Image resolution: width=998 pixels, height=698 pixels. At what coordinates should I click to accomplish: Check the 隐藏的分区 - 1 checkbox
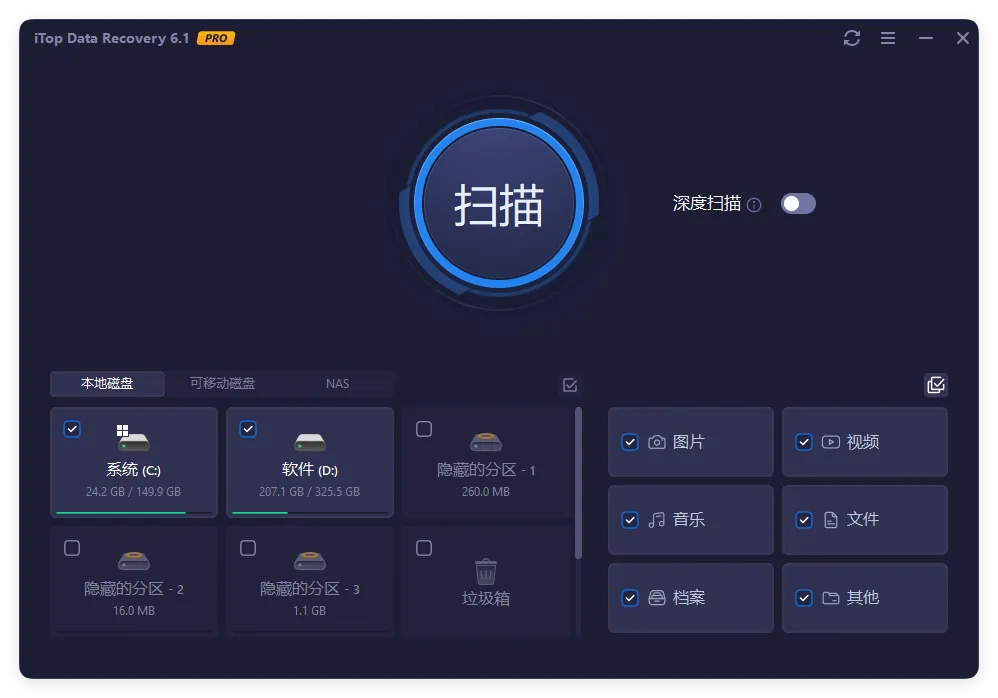tap(424, 429)
